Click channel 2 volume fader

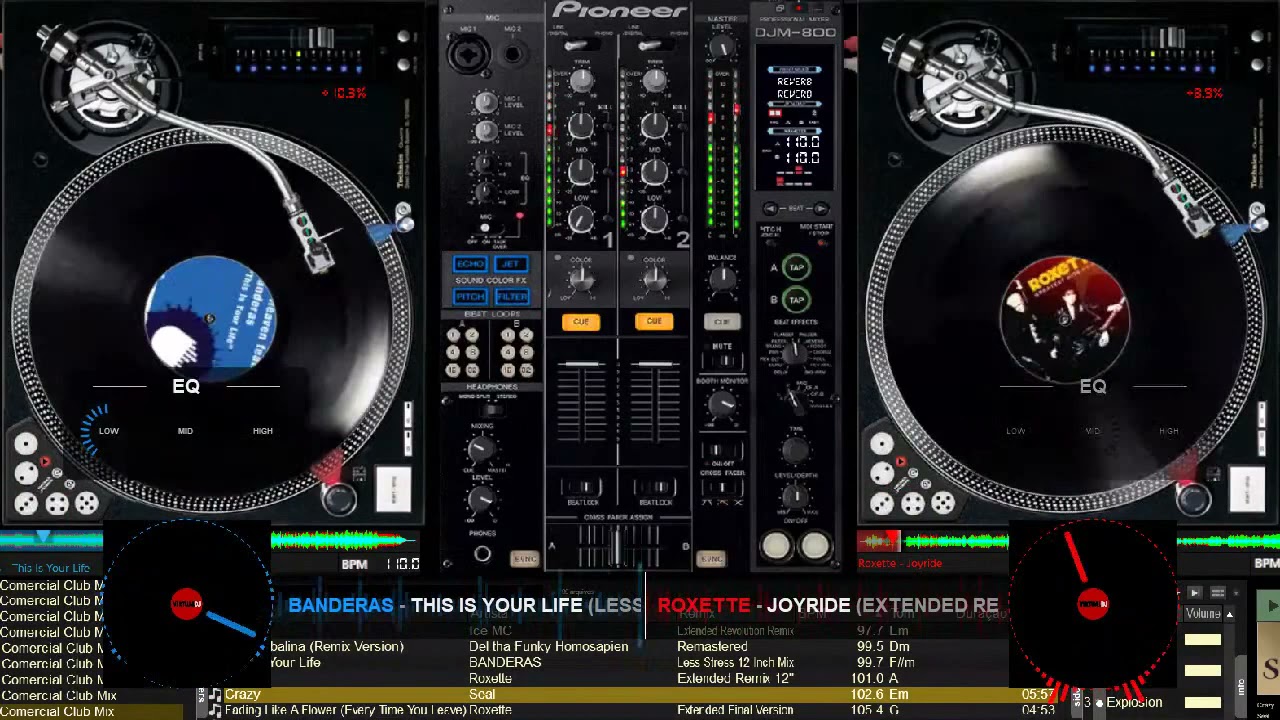point(654,365)
